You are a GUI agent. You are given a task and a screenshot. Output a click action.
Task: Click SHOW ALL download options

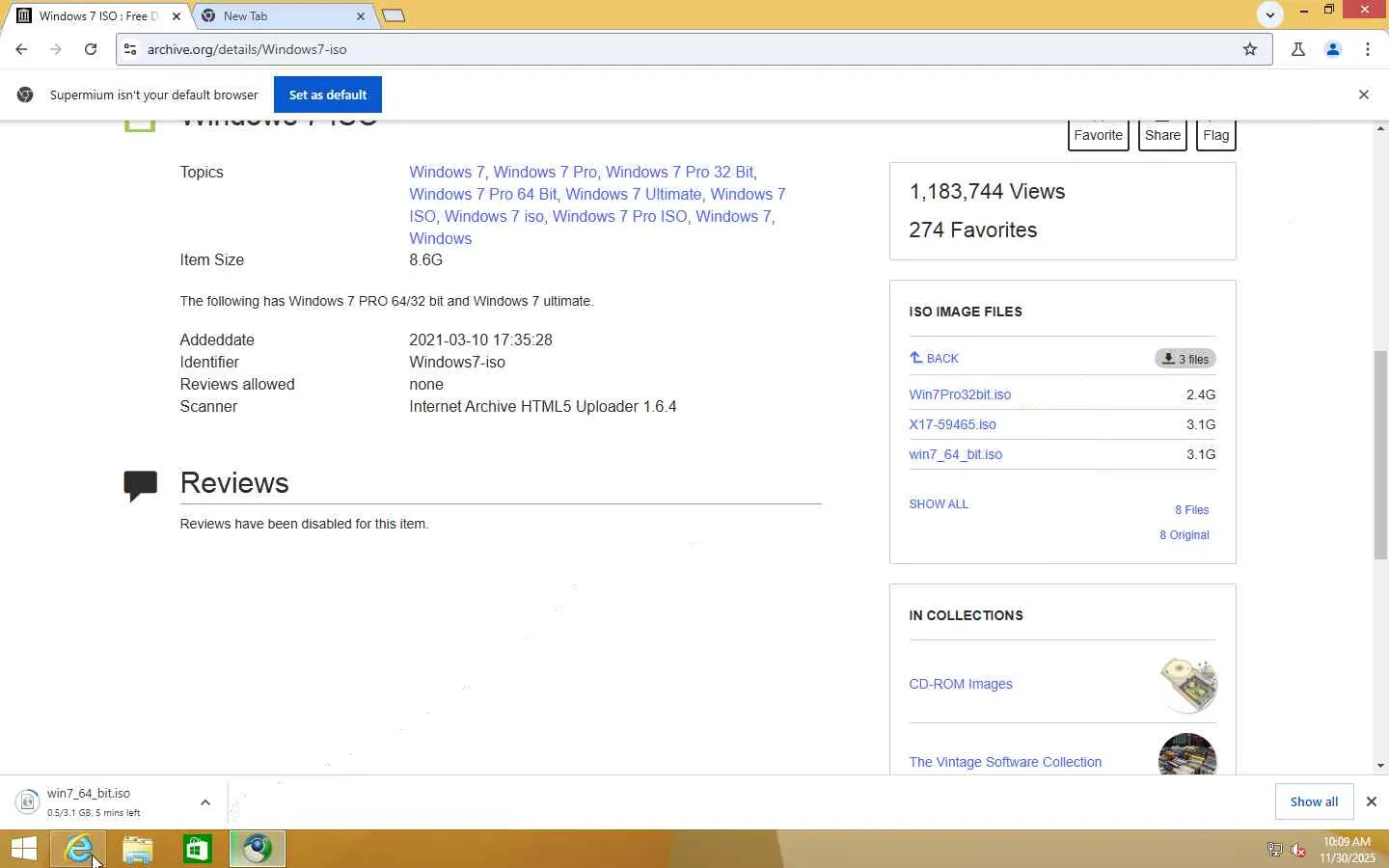939,504
